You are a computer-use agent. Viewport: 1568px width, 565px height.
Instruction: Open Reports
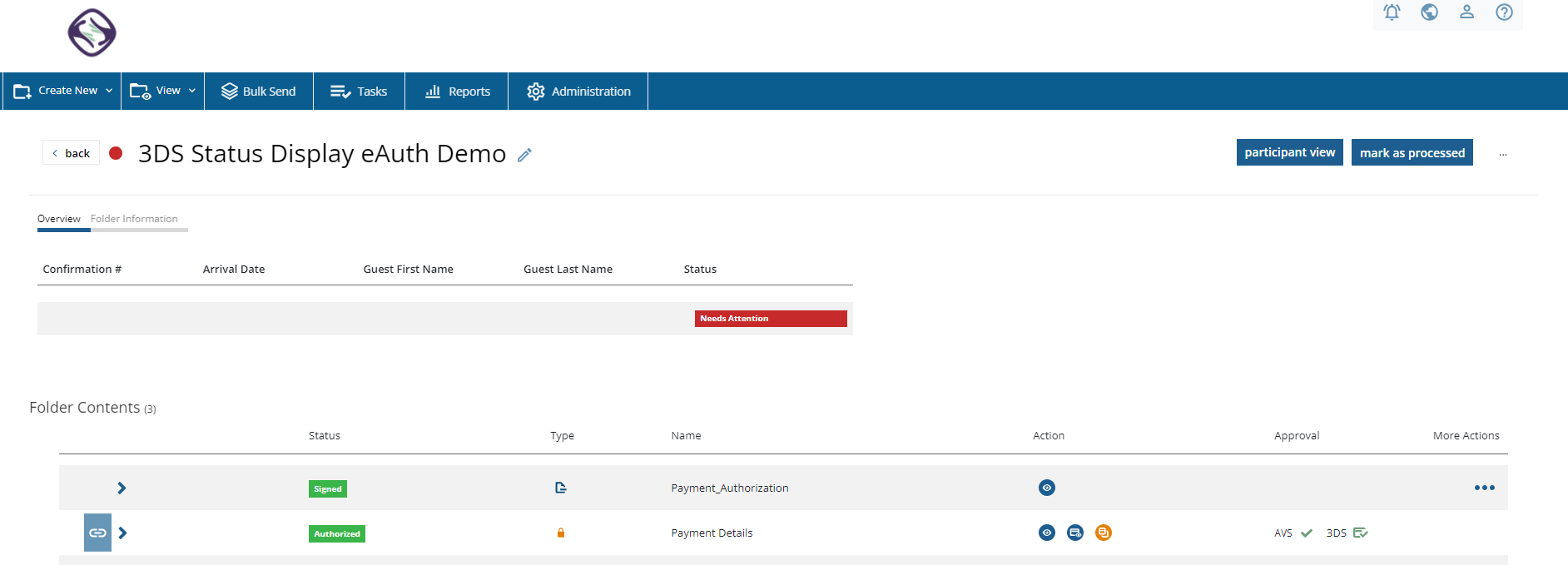(x=457, y=91)
